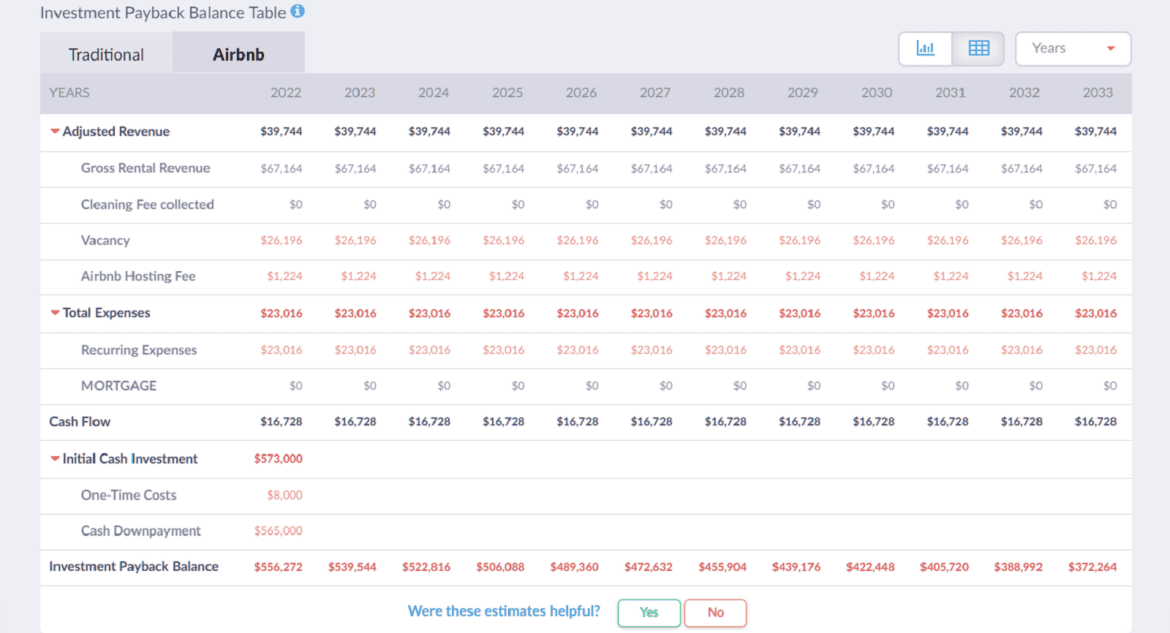The width and height of the screenshot is (1170, 633).
Task: Select the Airbnb tab
Action: tap(238, 53)
